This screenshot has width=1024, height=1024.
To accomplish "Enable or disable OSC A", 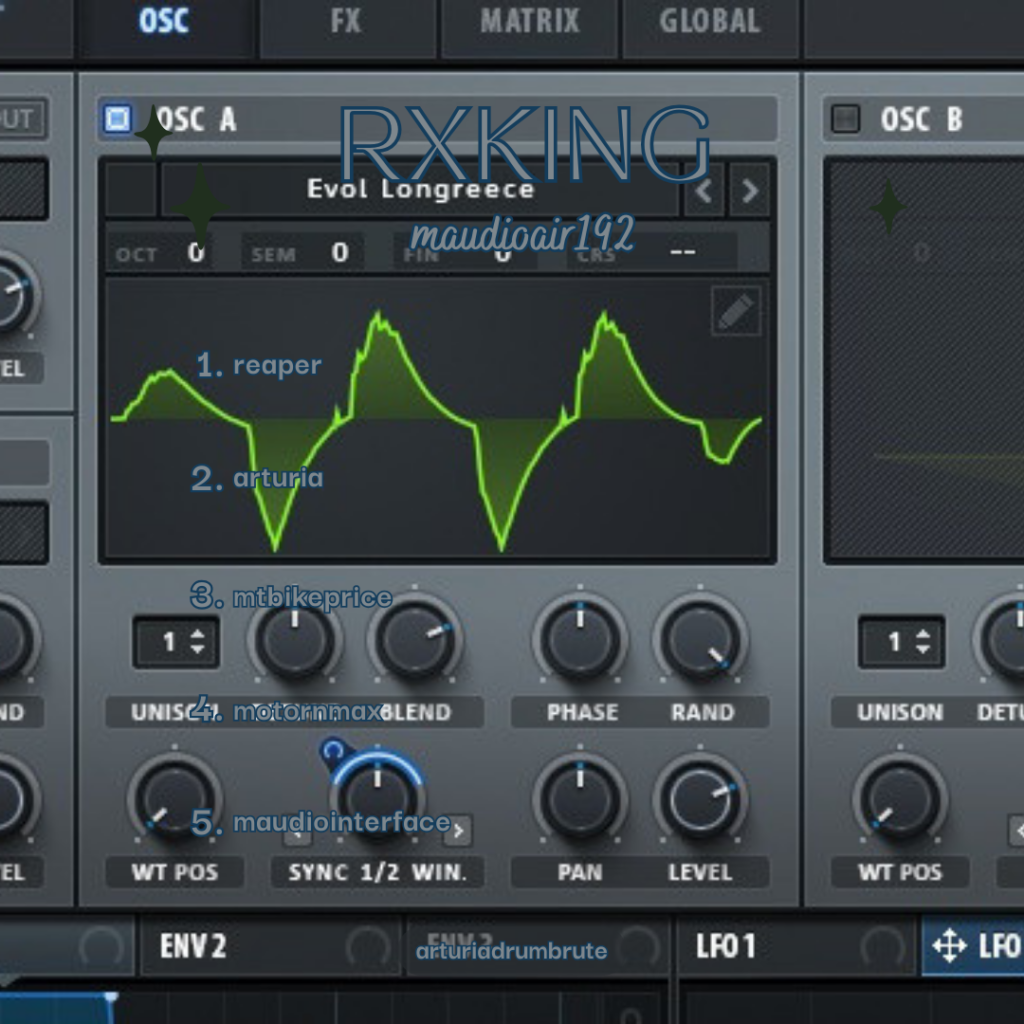I will point(118,119).
